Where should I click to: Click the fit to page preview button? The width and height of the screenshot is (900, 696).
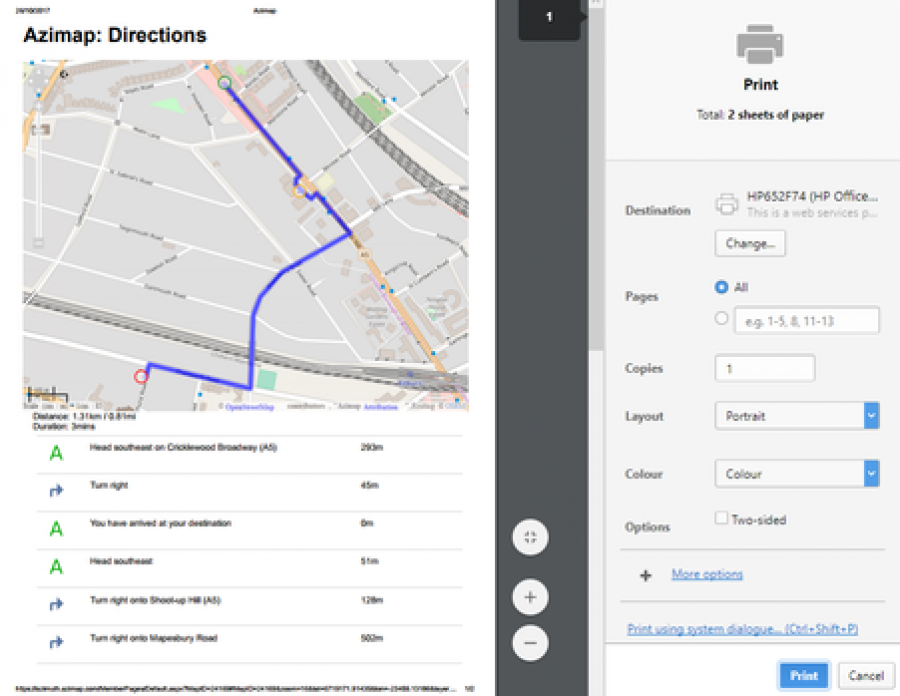pyautogui.click(x=530, y=538)
